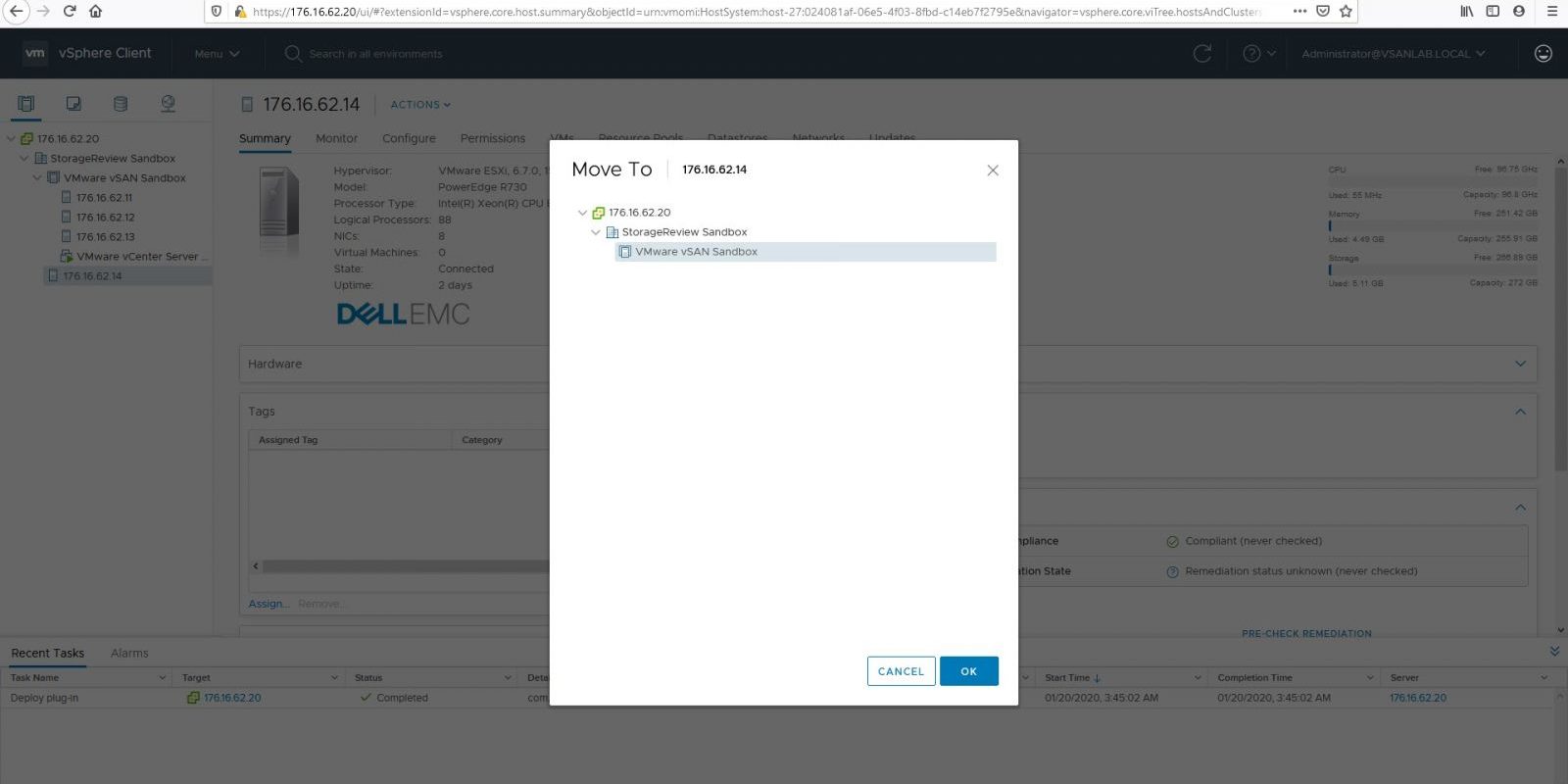Open the Firefox hamburger menu
Viewport: 1568px width, 784px height.
tap(1551, 12)
